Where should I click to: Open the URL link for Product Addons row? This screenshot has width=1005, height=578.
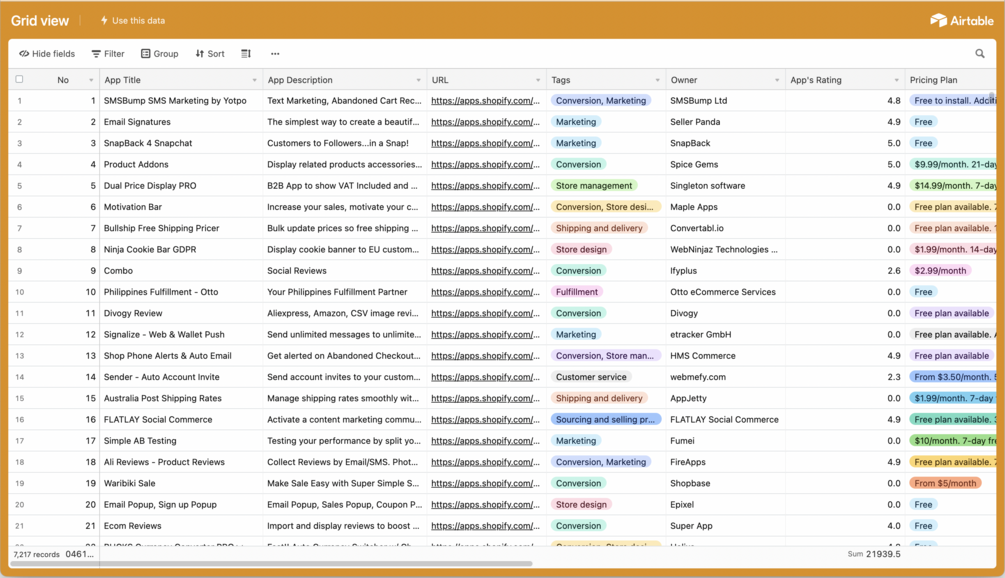pyautogui.click(x=485, y=164)
